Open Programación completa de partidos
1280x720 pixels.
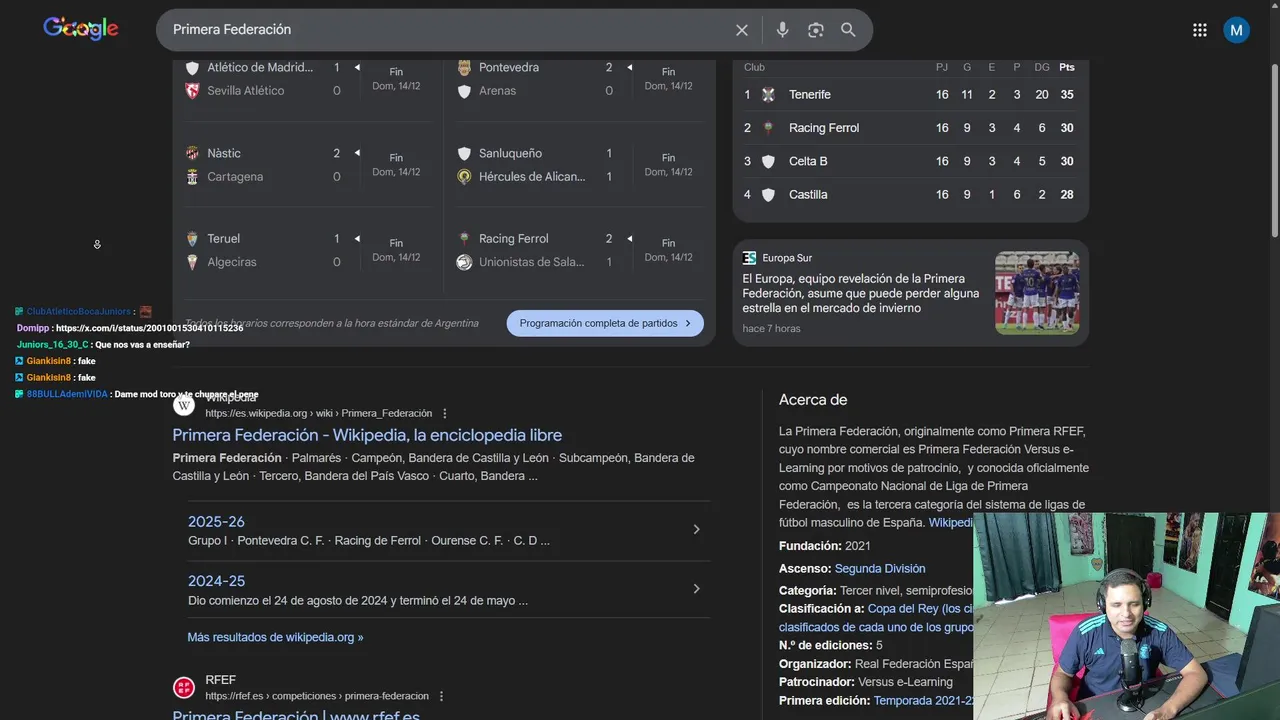605,323
